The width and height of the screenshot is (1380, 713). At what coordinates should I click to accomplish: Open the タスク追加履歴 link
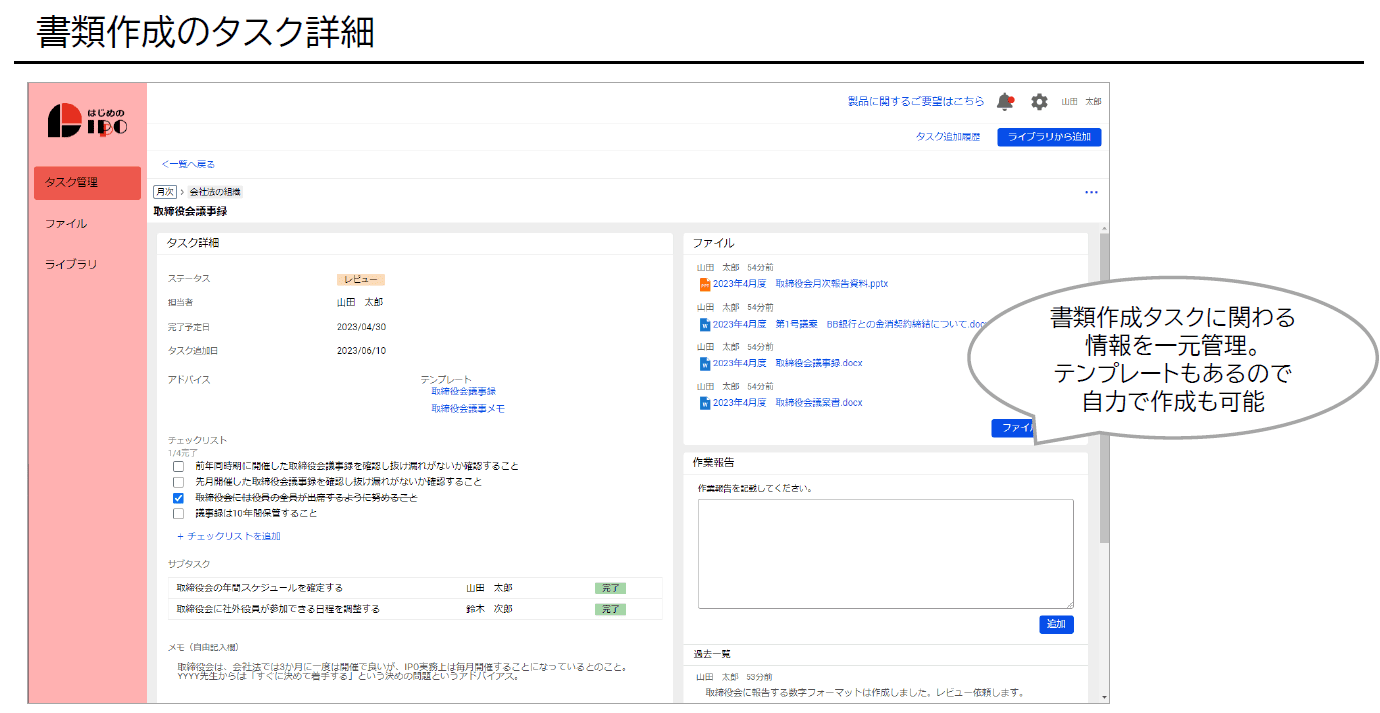pyautogui.click(x=947, y=137)
